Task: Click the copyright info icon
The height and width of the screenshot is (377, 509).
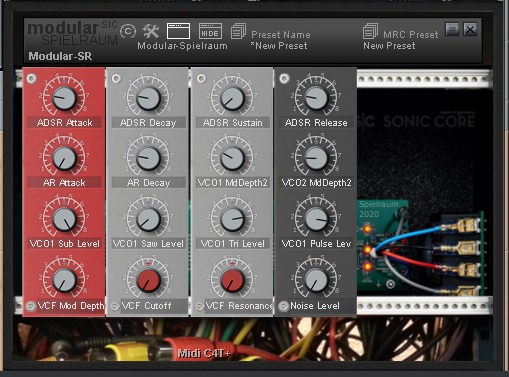Action: point(128,31)
